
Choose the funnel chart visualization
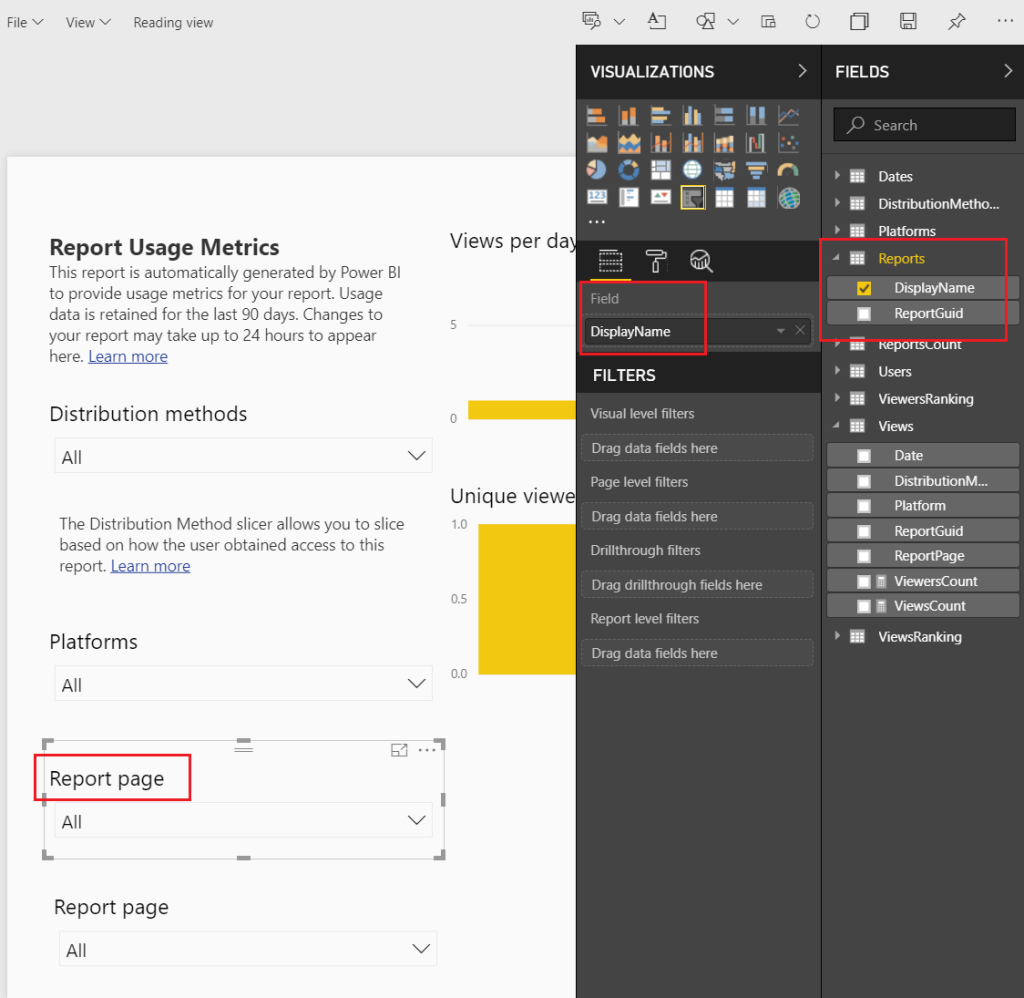pos(756,168)
